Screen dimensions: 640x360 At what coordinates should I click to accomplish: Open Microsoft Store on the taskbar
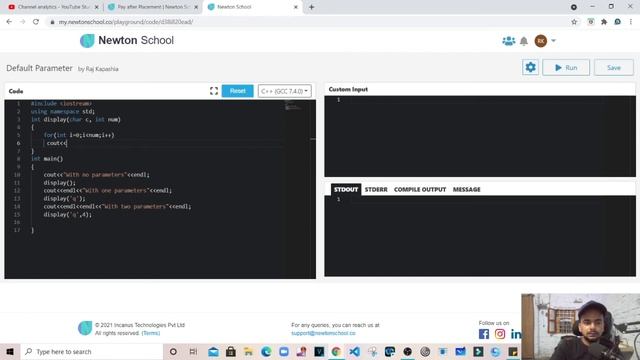pyautogui.click(x=231, y=351)
